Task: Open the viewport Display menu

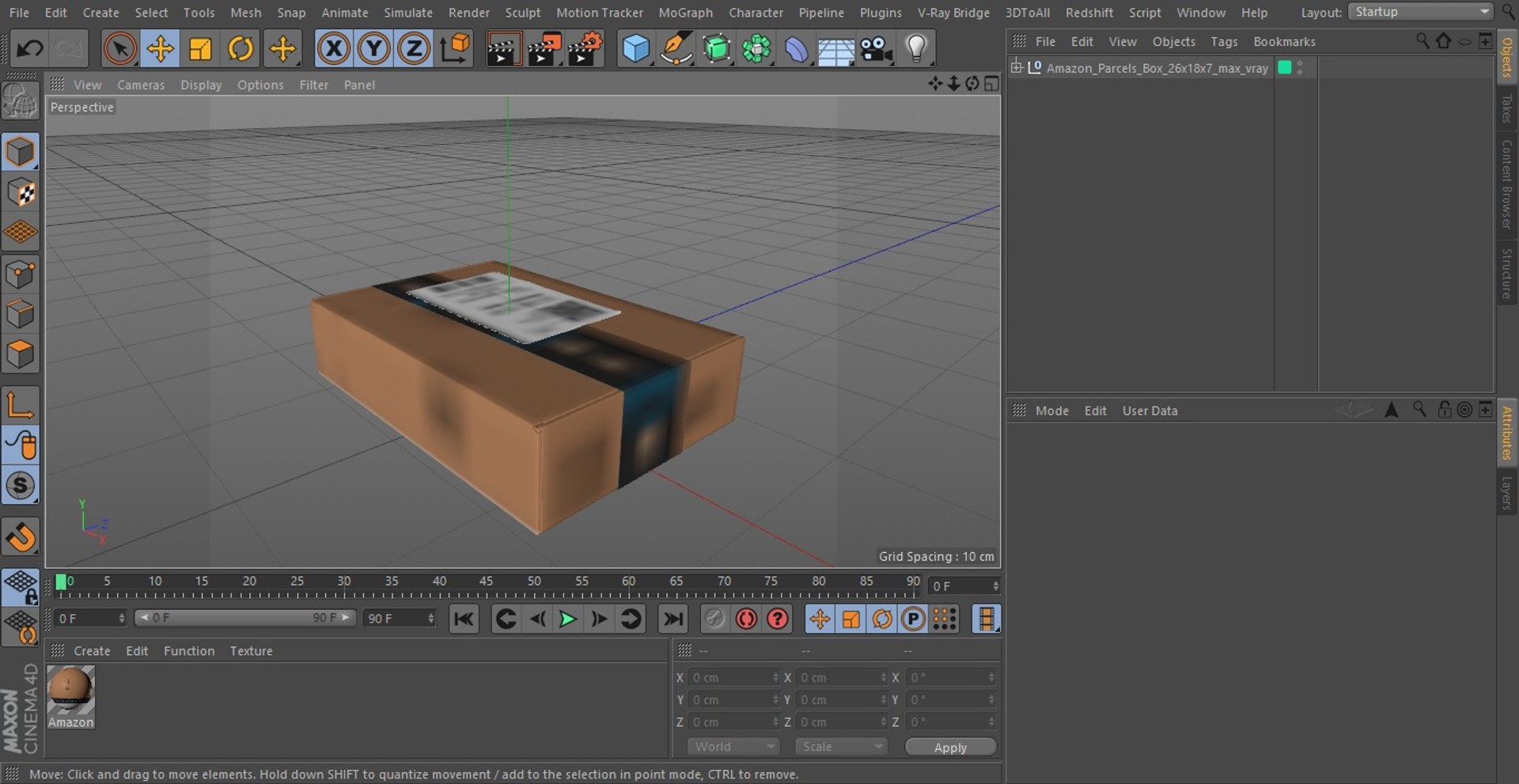Action: pos(201,85)
